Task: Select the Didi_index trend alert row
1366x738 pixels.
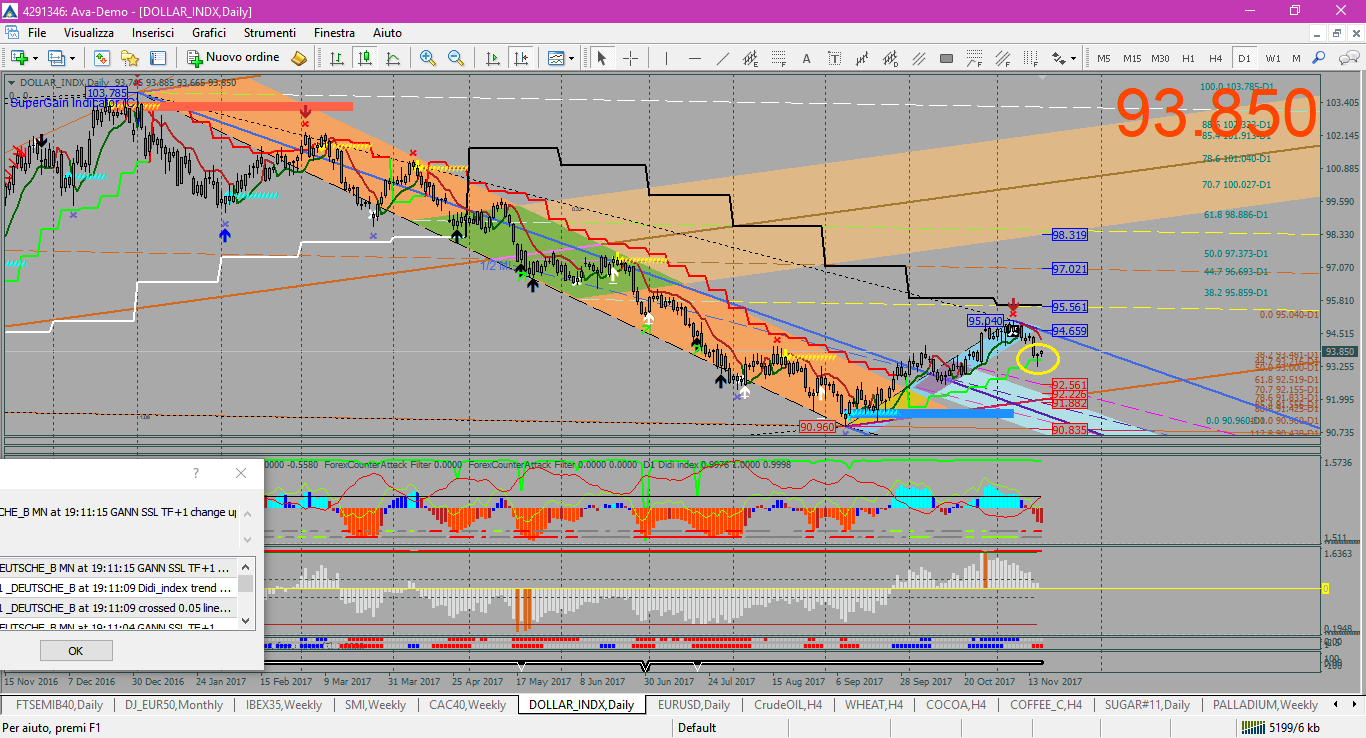Action: (x=119, y=587)
